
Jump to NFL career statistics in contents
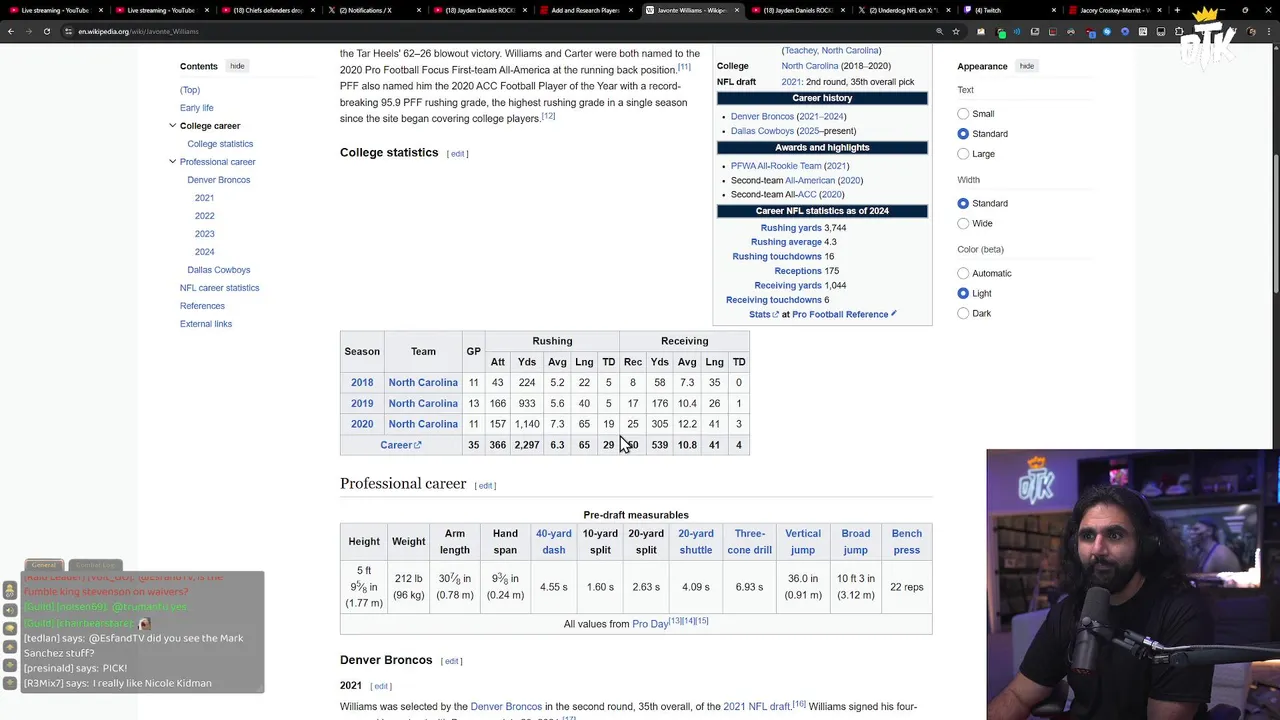(219, 288)
